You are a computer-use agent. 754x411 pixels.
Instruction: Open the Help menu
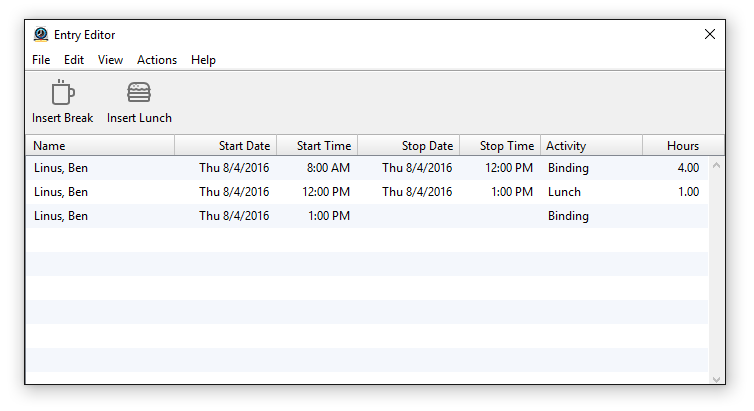[x=203, y=60]
